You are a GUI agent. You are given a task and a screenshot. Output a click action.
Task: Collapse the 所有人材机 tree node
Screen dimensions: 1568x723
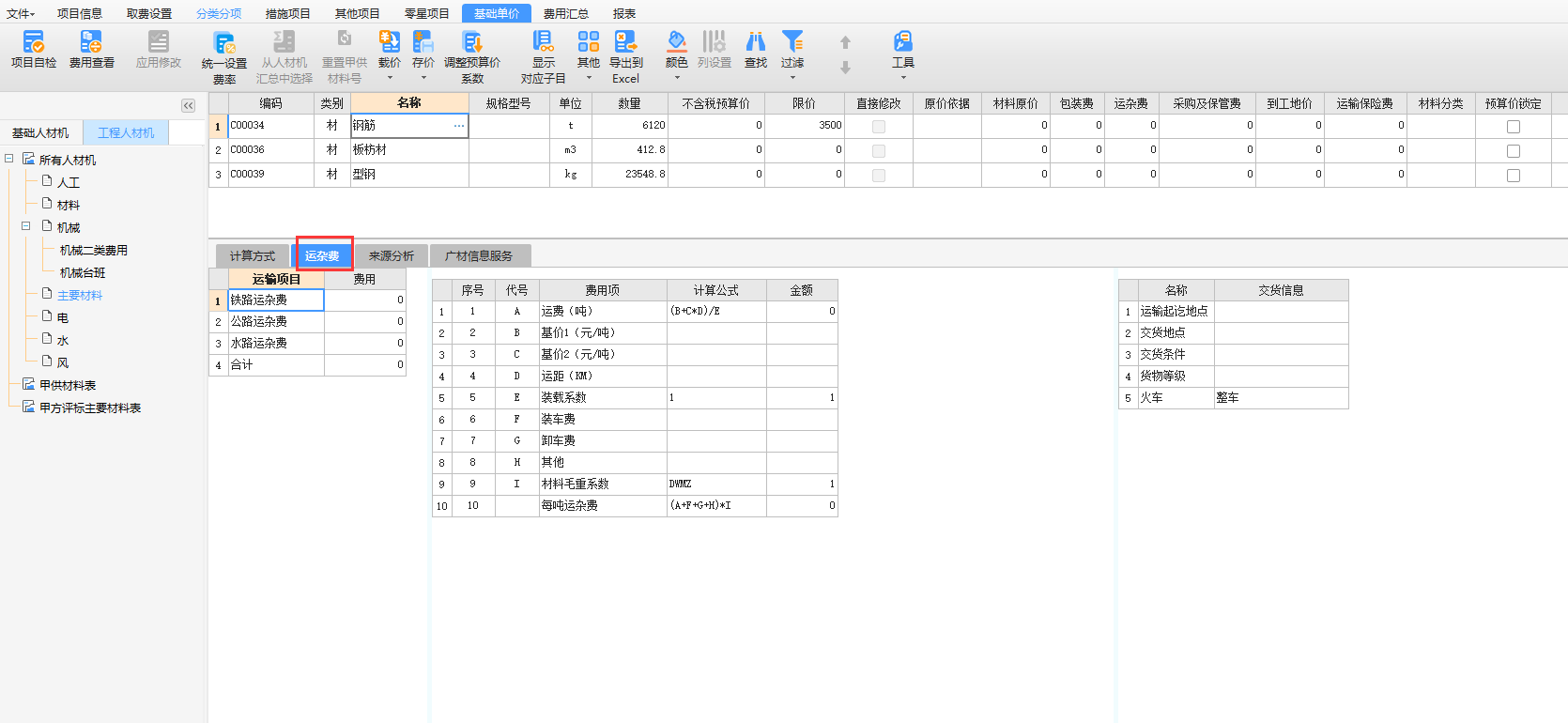(x=9, y=159)
